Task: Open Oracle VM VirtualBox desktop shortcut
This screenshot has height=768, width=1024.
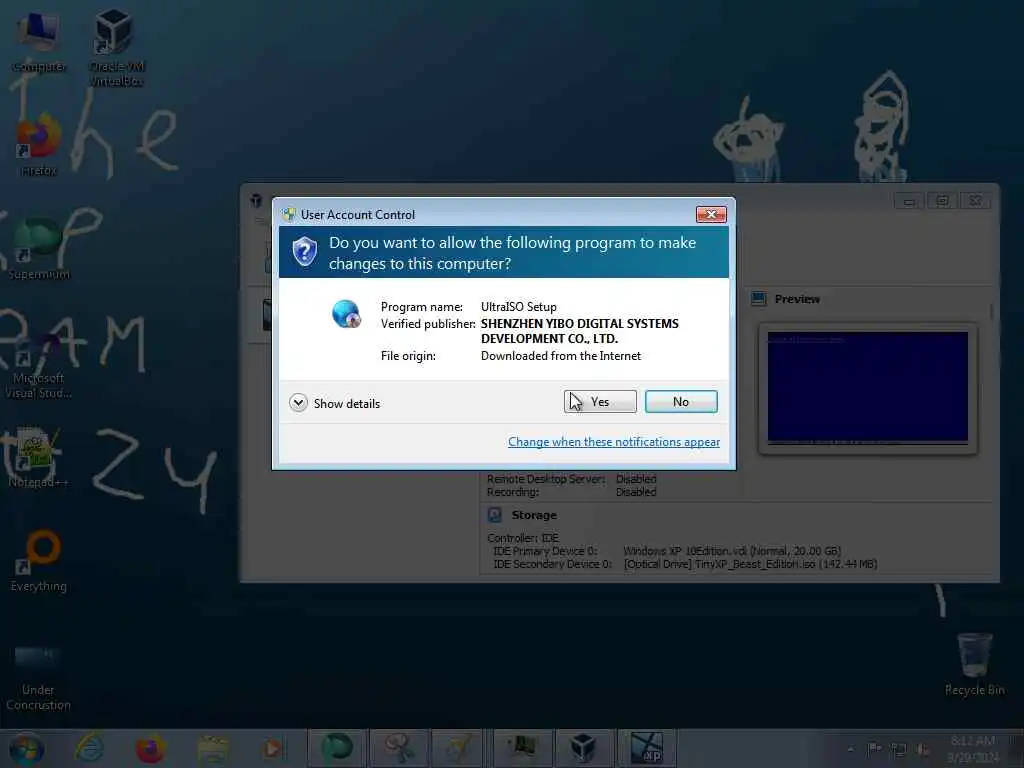Action: pos(116,49)
